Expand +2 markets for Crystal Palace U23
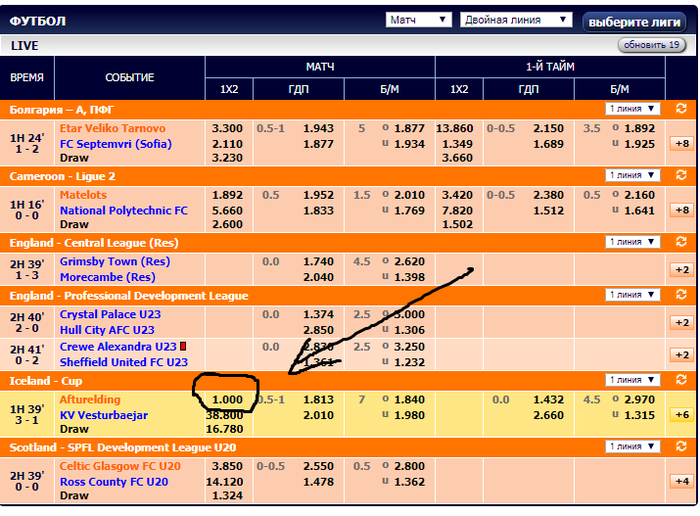700x516 pixels. [x=682, y=322]
